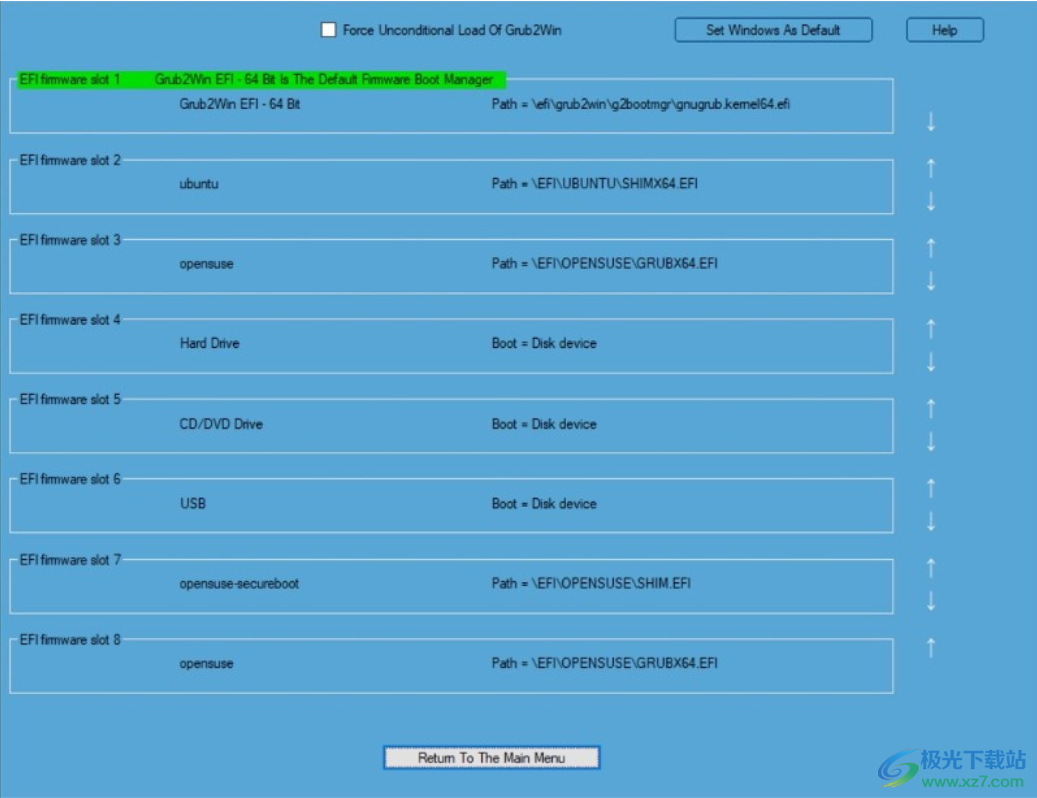Move Hard Drive slot 4 up
Viewport: 1037px width, 798px height.
[931, 329]
